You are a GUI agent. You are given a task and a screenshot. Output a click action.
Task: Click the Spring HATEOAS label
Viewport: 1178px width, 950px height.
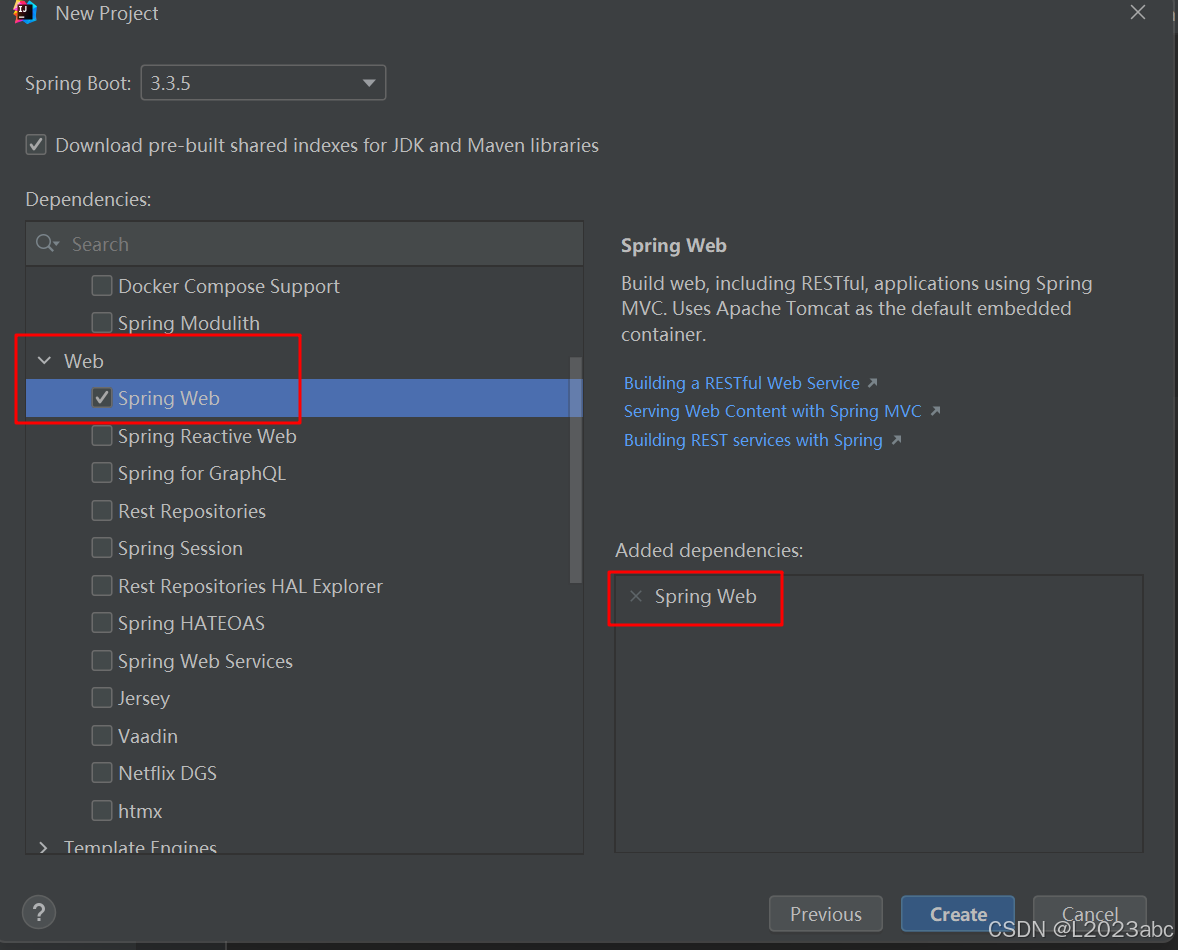click(x=192, y=623)
